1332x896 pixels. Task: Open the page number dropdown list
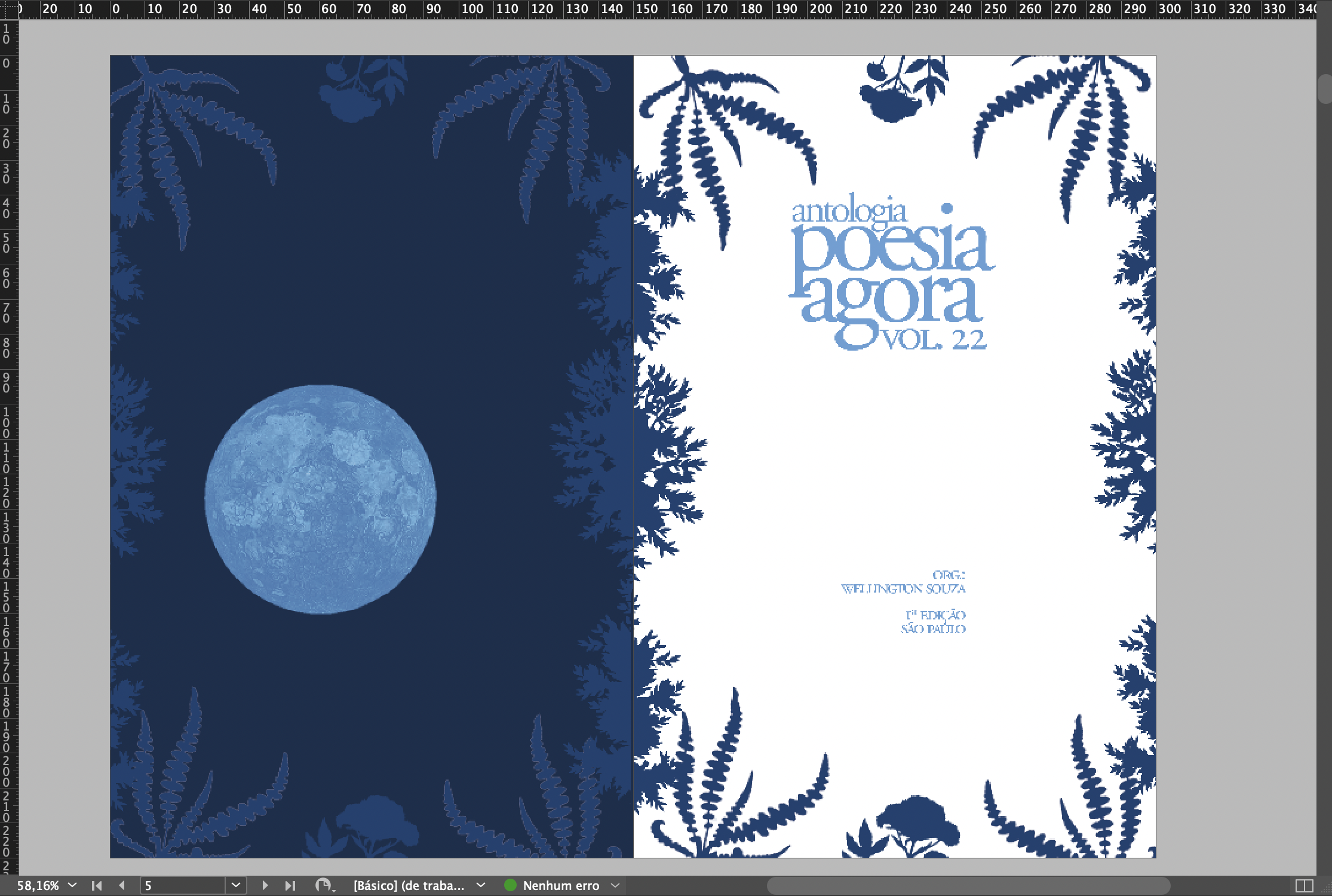pos(236,885)
